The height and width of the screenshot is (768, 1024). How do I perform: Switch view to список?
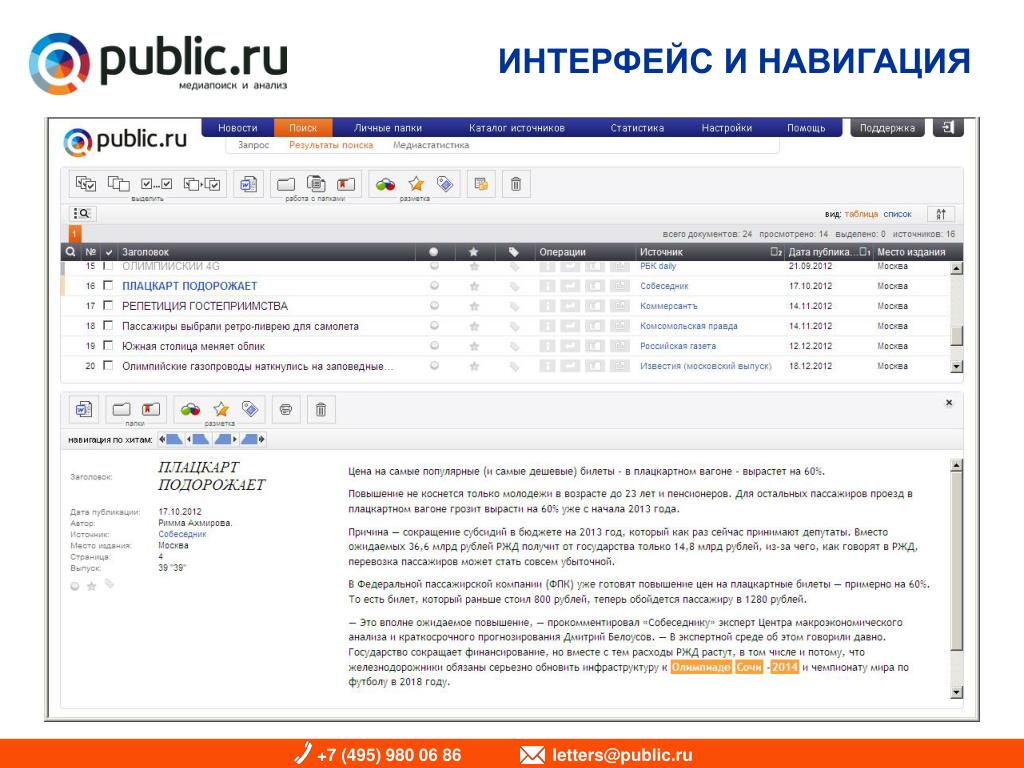click(x=897, y=214)
